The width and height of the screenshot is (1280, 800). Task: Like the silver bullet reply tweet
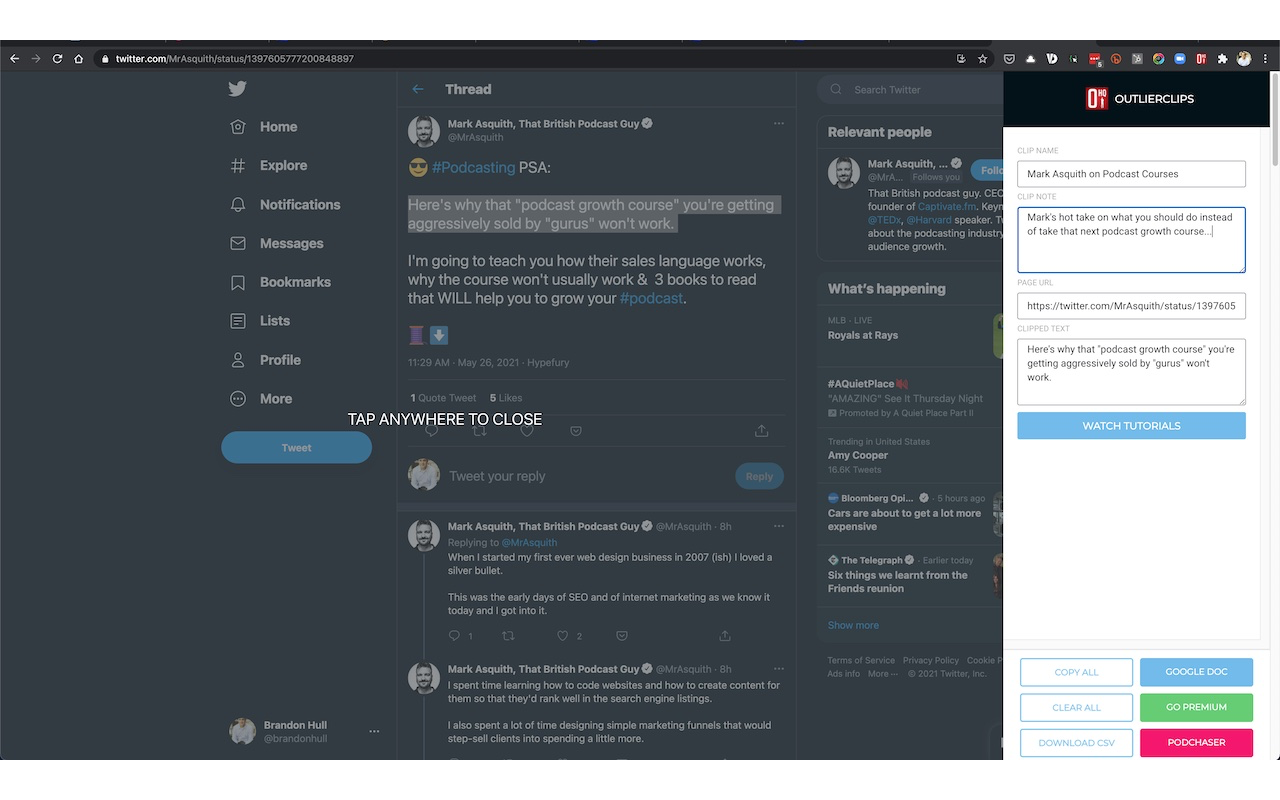pyautogui.click(x=563, y=636)
